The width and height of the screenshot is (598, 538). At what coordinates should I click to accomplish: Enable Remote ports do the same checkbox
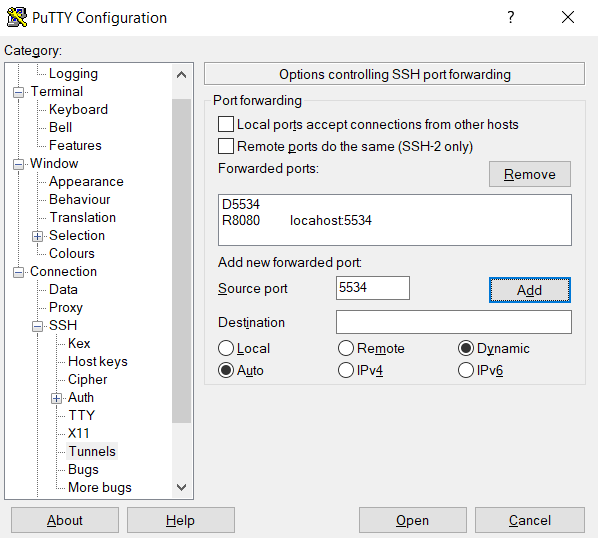point(226,146)
